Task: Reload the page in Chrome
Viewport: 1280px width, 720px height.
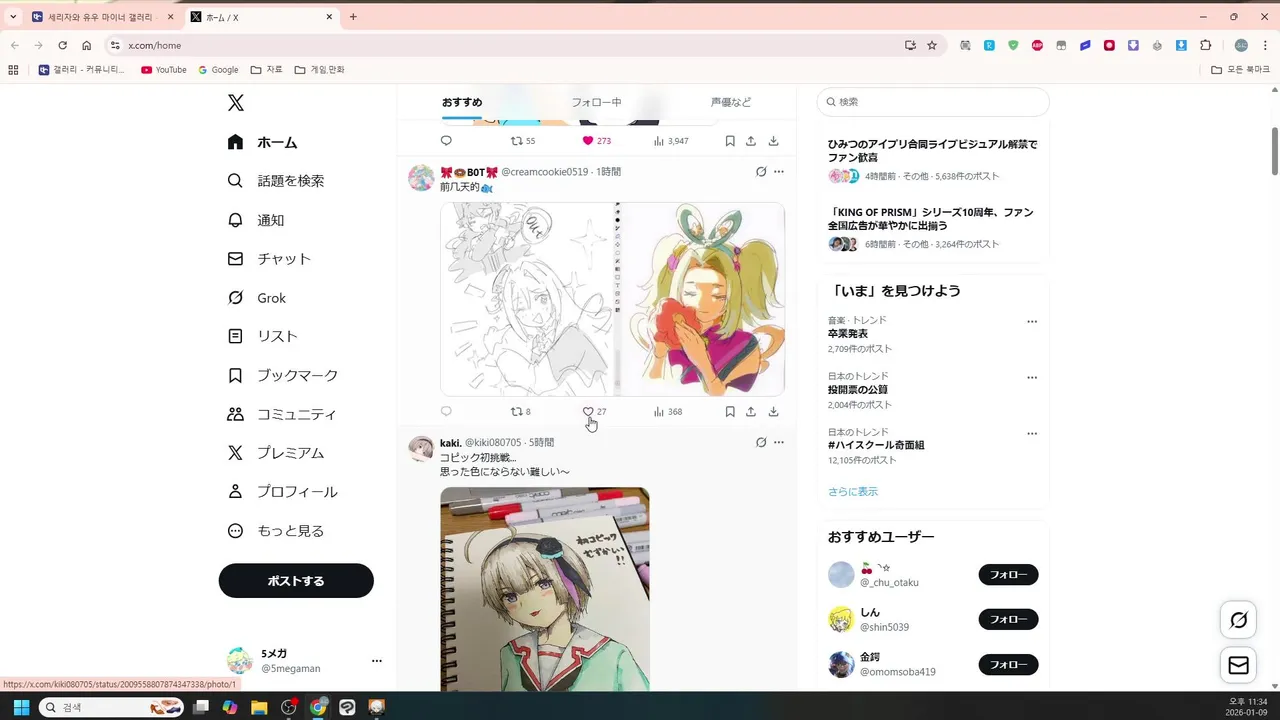Action: coord(62,45)
